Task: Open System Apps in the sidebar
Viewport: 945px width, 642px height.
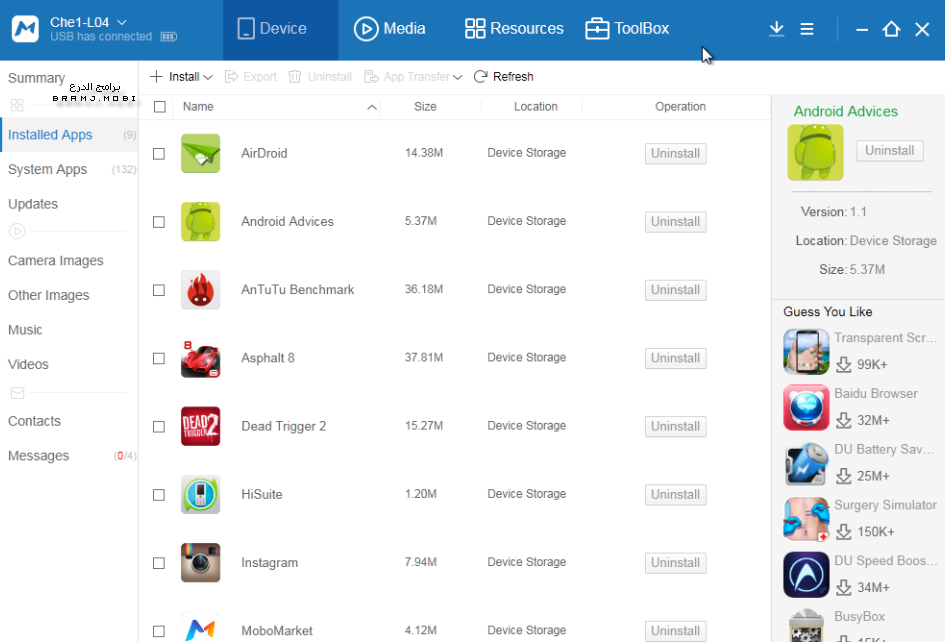Action: point(47,170)
